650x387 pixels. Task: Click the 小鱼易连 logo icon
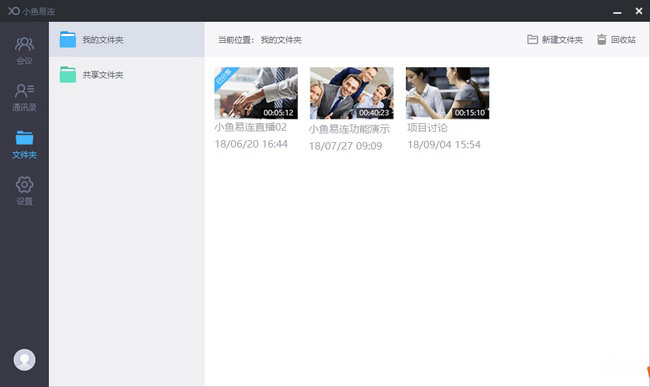coord(14,11)
